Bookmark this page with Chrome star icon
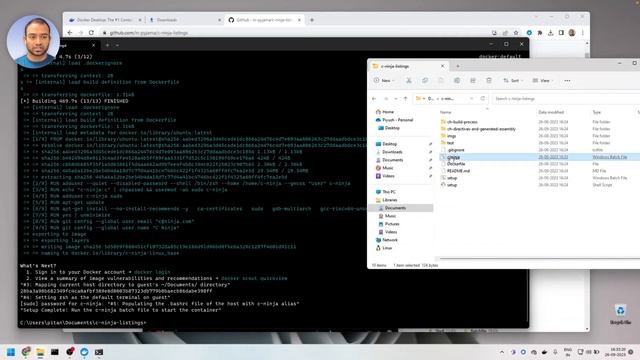Screen dimensions: 640x360 516,33
